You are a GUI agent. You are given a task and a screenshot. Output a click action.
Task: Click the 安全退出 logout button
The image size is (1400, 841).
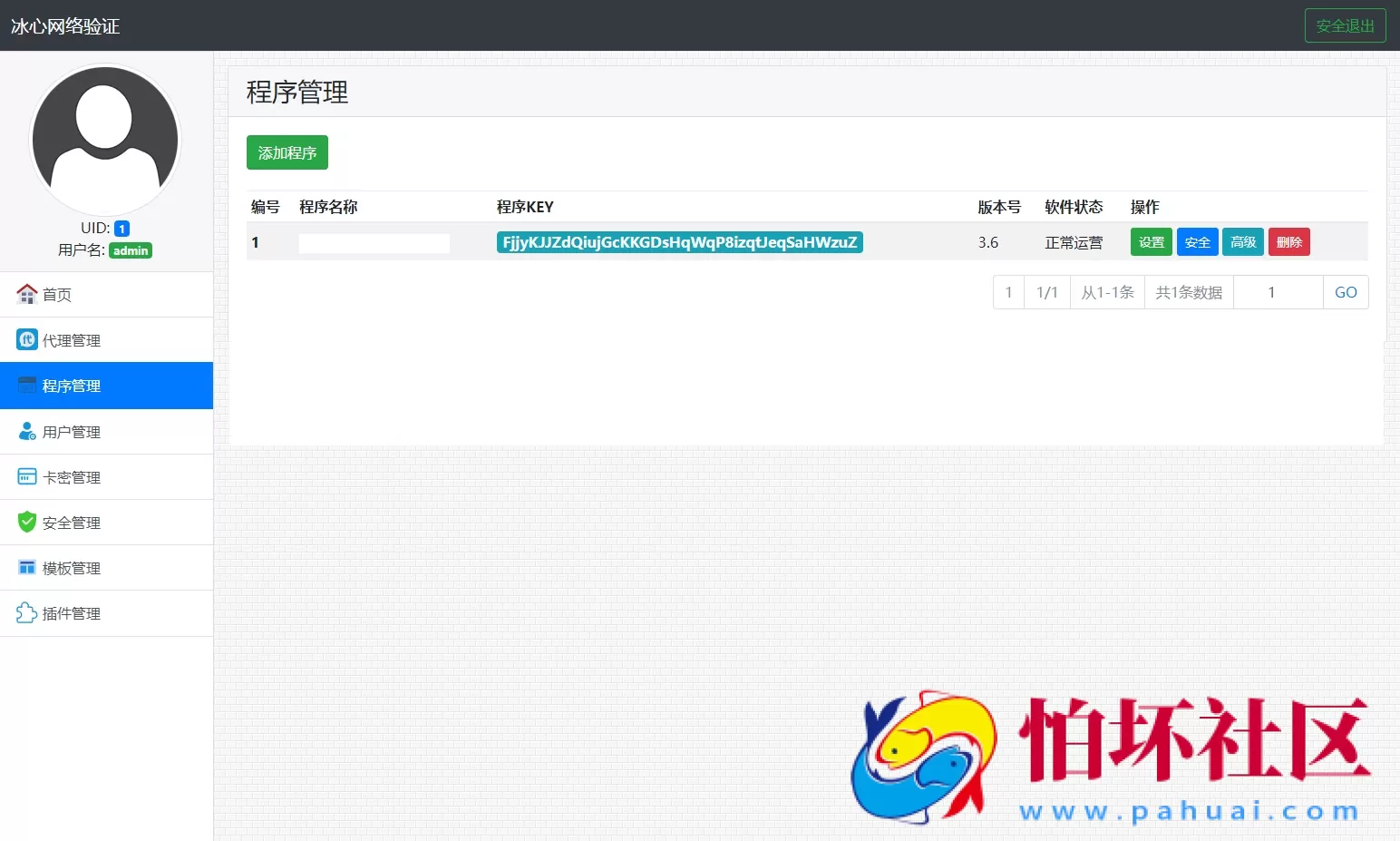(1345, 25)
